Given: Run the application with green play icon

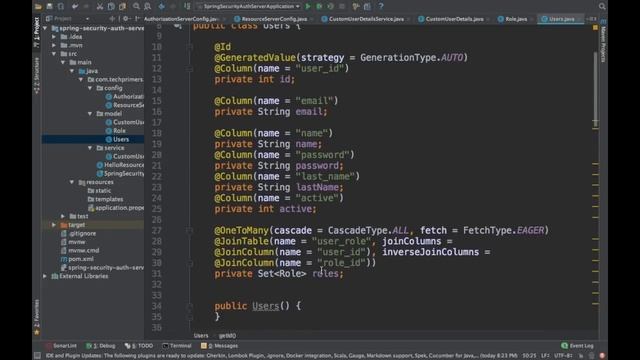Looking at the screenshot, I should (x=308, y=6).
